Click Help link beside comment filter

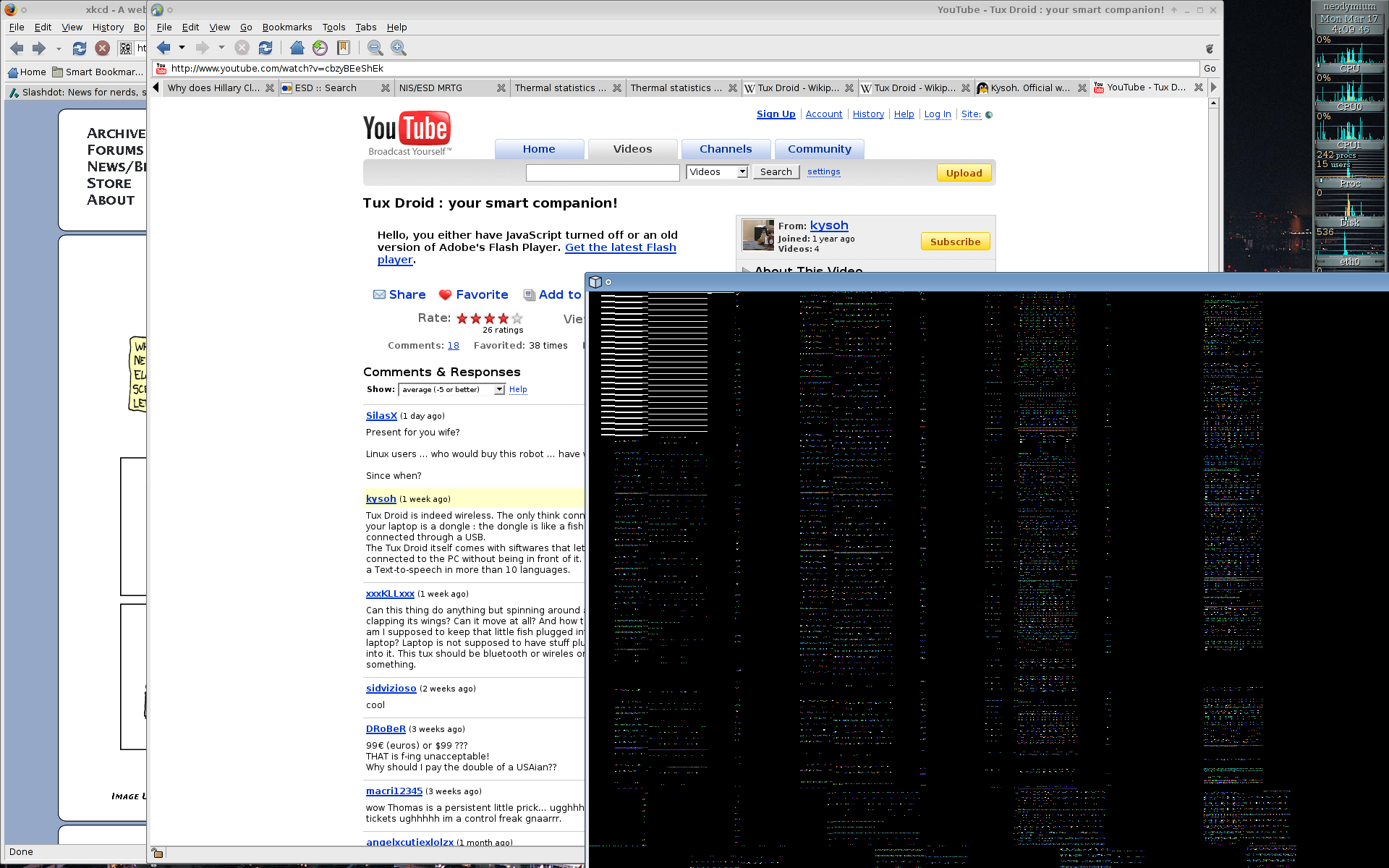click(x=518, y=389)
